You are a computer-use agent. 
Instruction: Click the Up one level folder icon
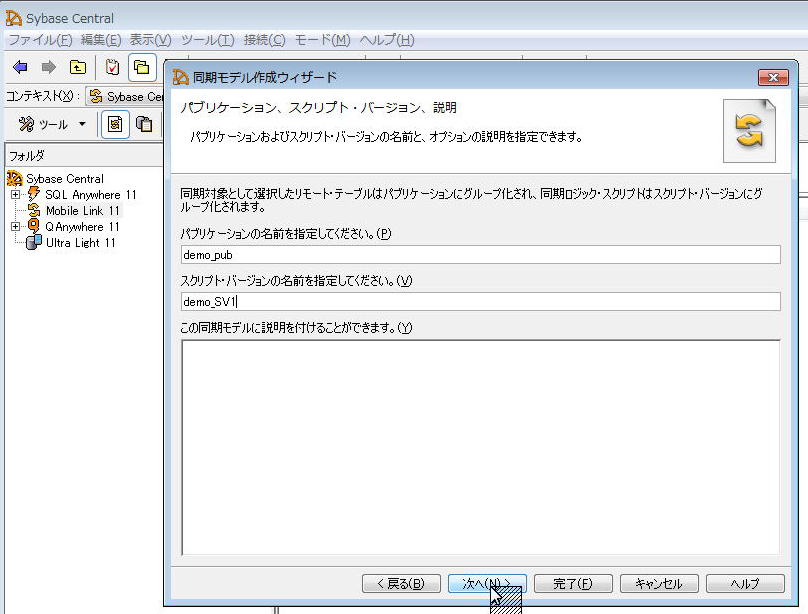[x=77, y=68]
